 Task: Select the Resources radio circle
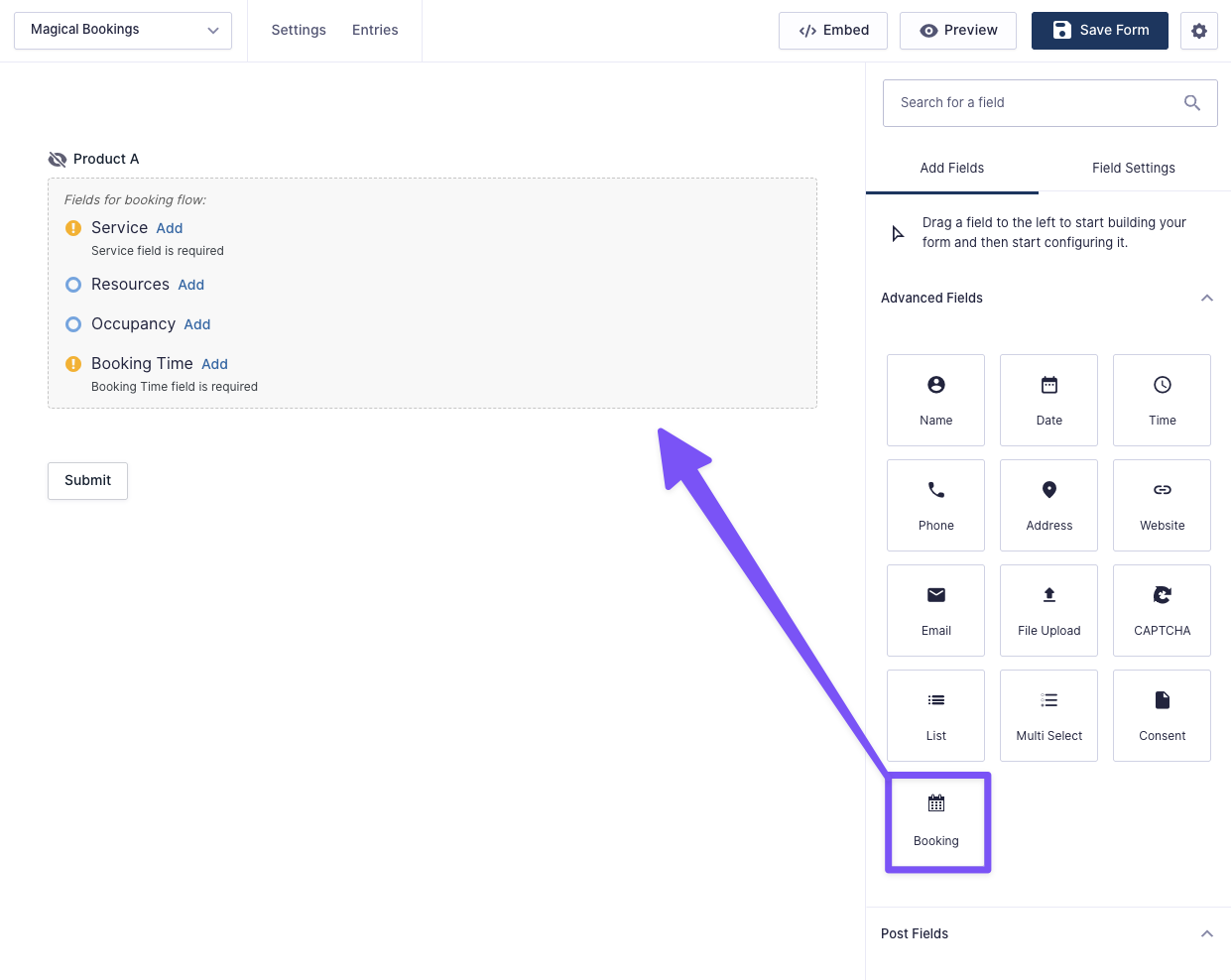click(73, 285)
